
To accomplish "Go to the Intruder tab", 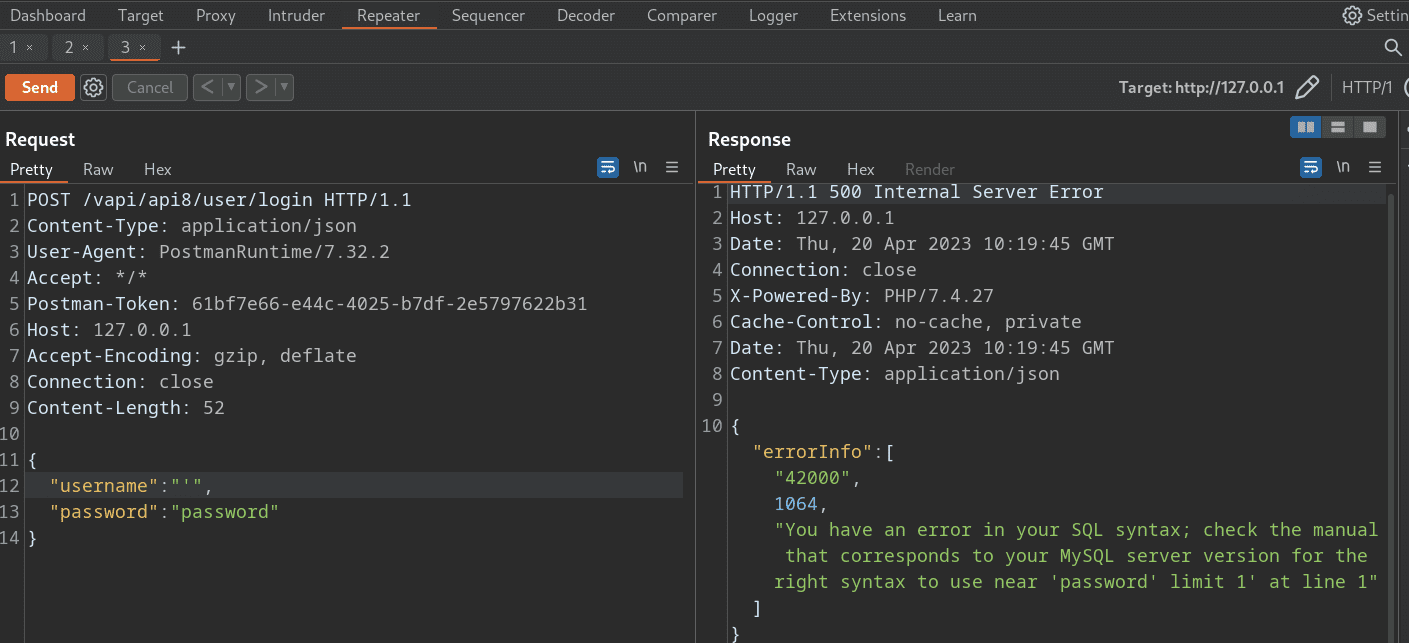I will [x=296, y=15].
